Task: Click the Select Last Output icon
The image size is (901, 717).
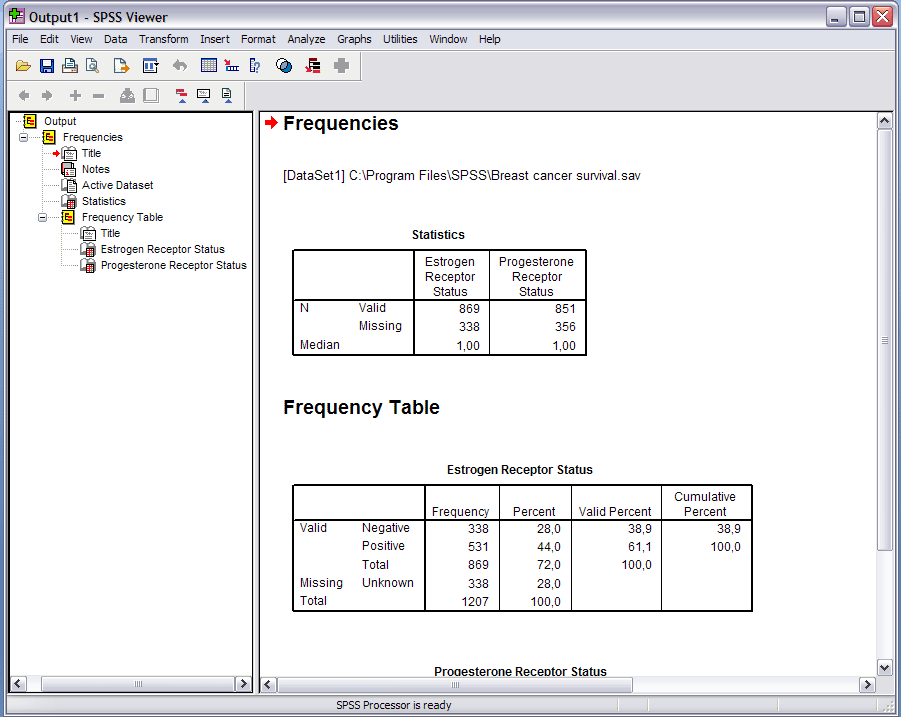Action: 313,66
